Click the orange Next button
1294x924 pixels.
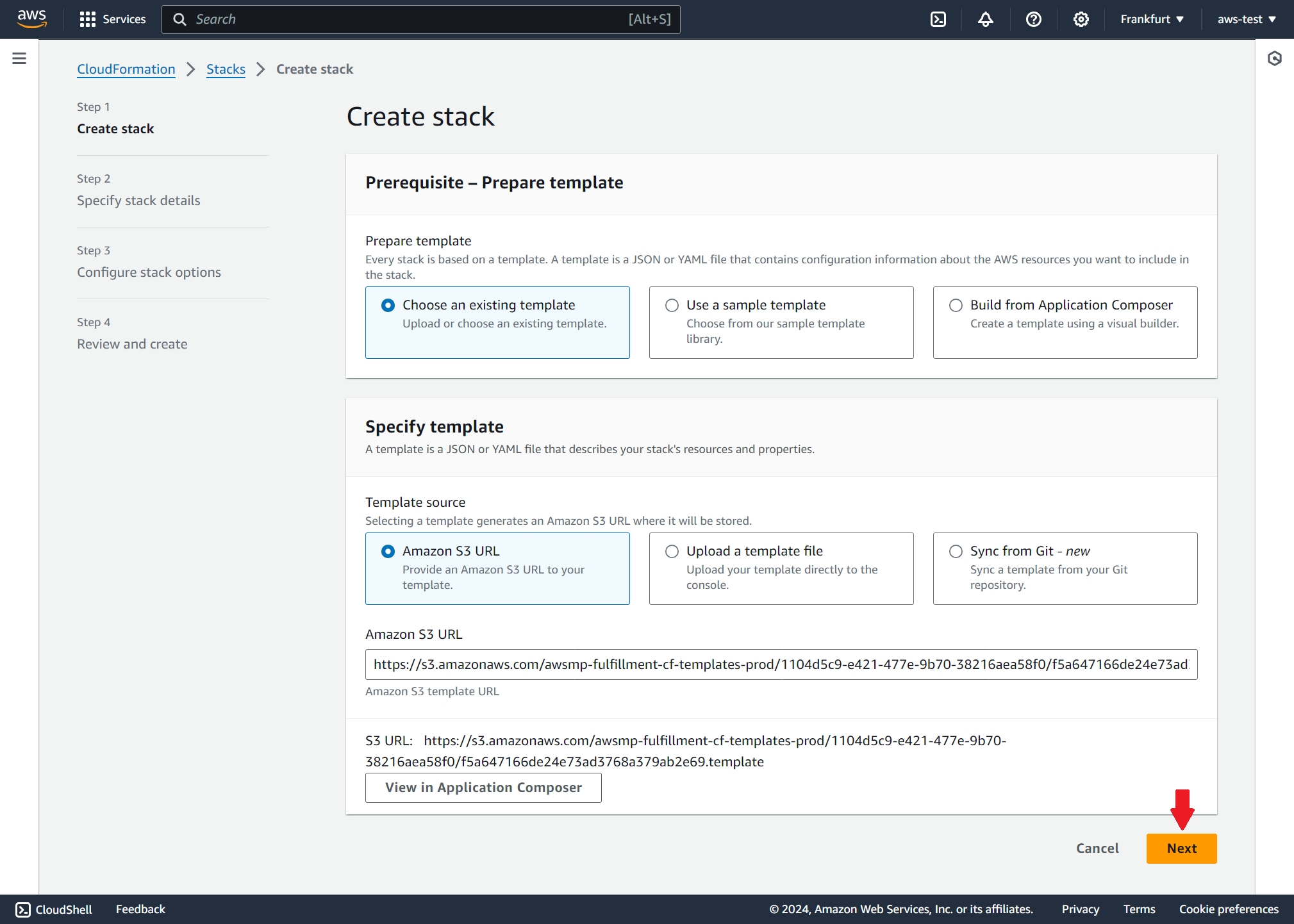coord(1181,848)
